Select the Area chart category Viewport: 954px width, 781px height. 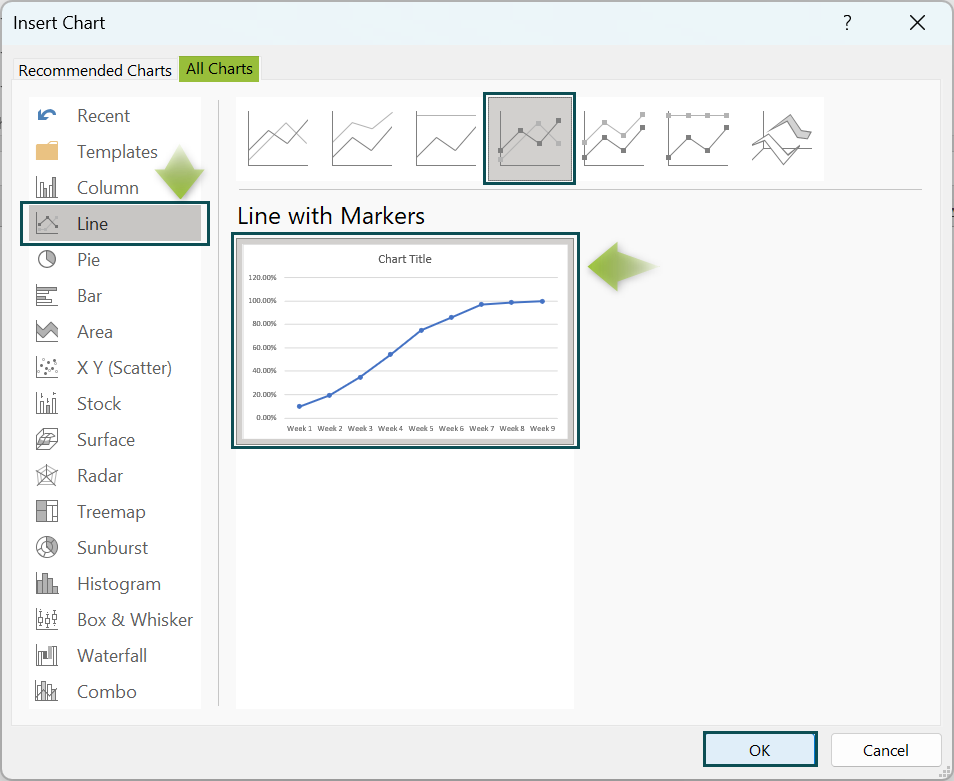tap(115, 331)
